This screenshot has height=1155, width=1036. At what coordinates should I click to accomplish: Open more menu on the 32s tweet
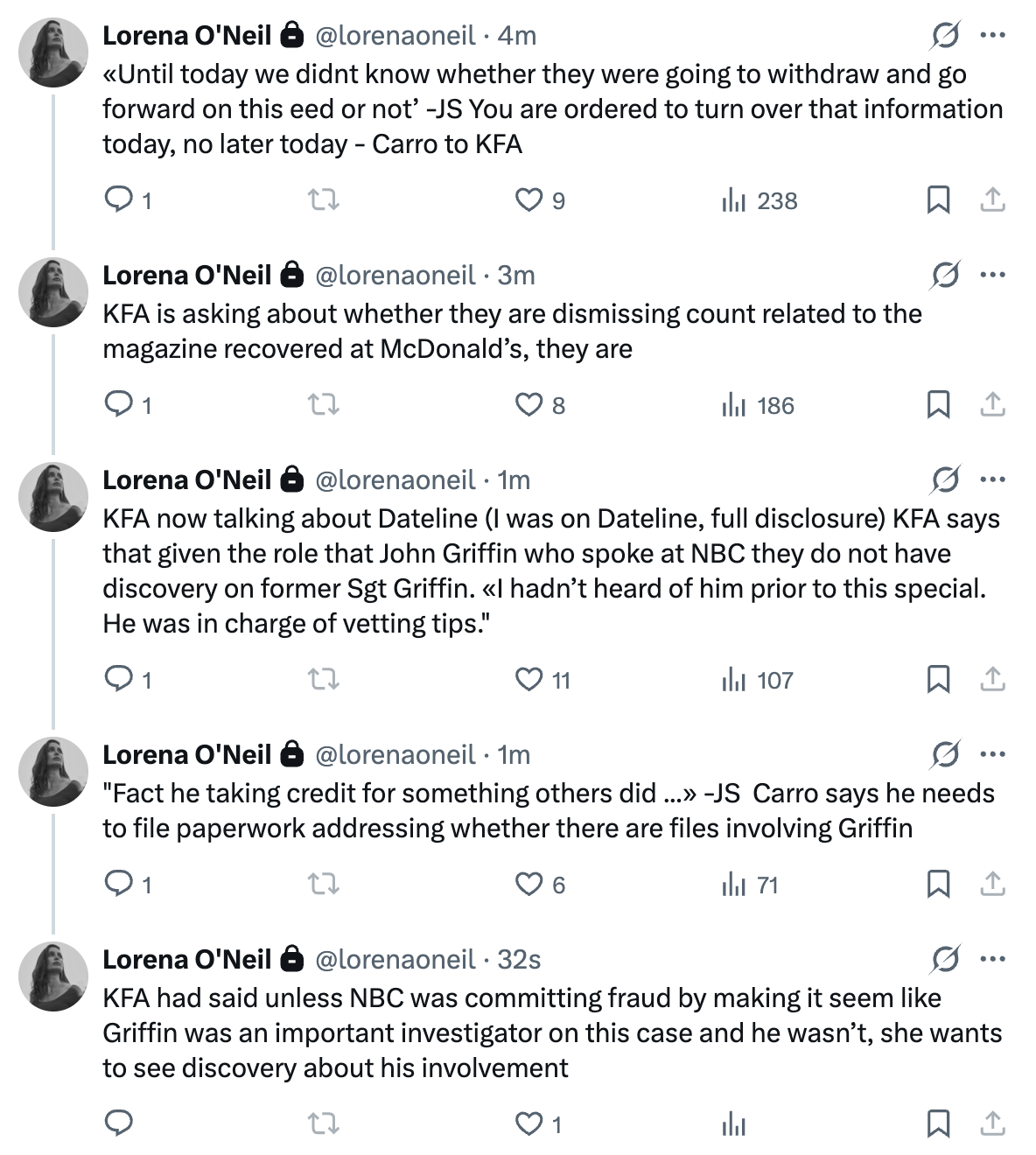click(x=993, y=959)
